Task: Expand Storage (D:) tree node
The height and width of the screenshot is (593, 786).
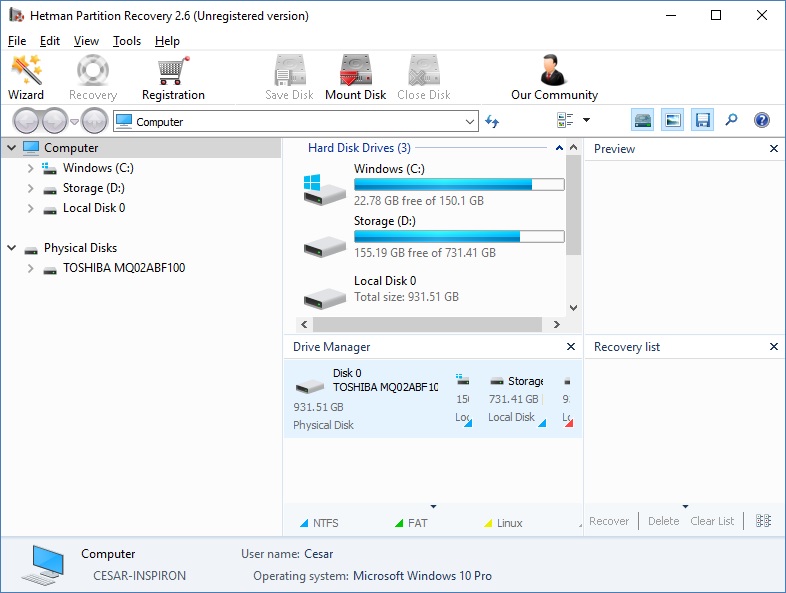Action: click(31, 188)
